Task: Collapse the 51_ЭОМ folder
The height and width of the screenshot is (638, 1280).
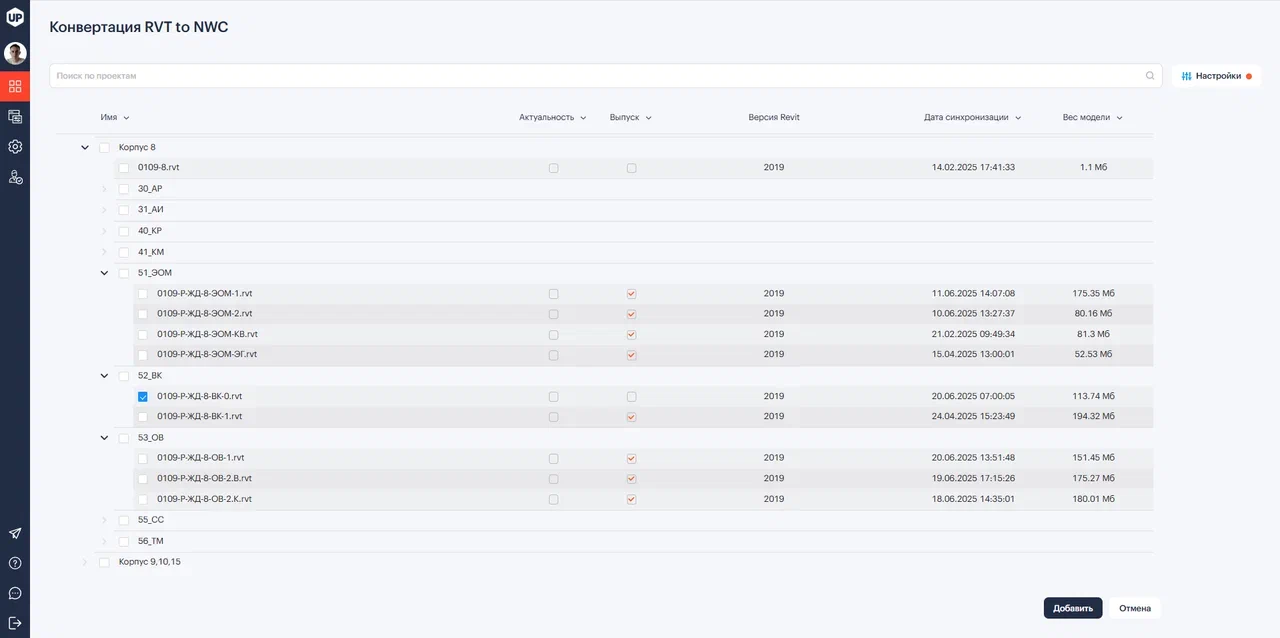Action: [104, 273]
